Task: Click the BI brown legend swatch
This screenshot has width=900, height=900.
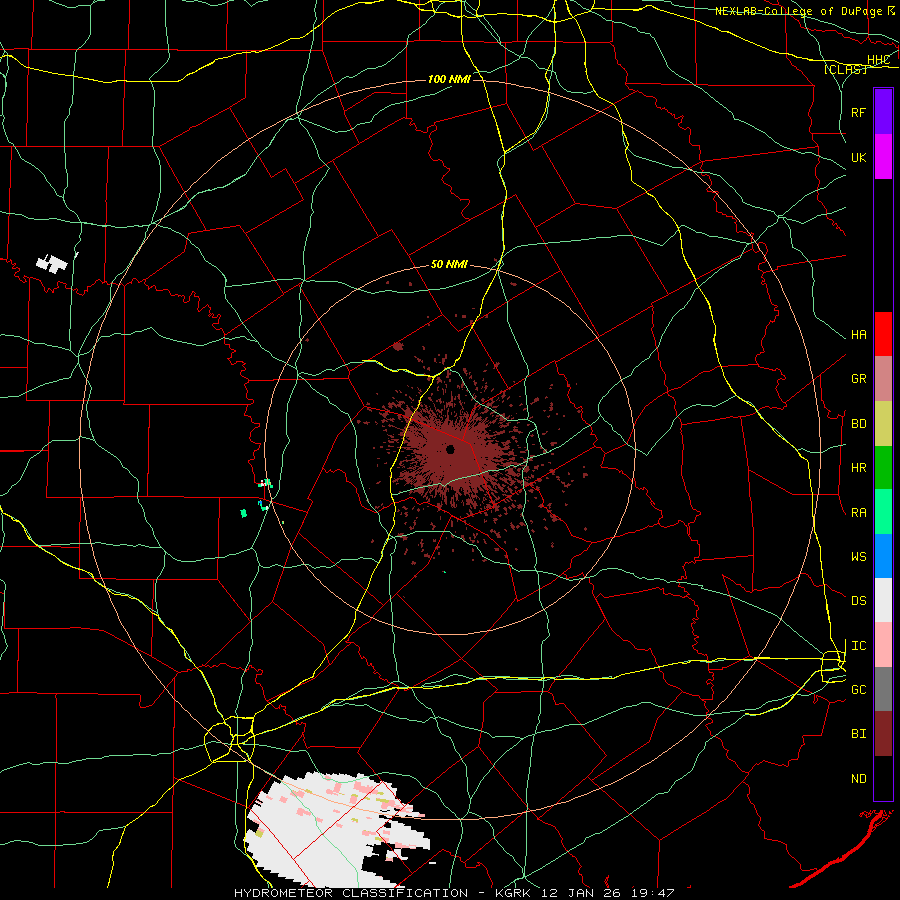Action: pos(883,734)
